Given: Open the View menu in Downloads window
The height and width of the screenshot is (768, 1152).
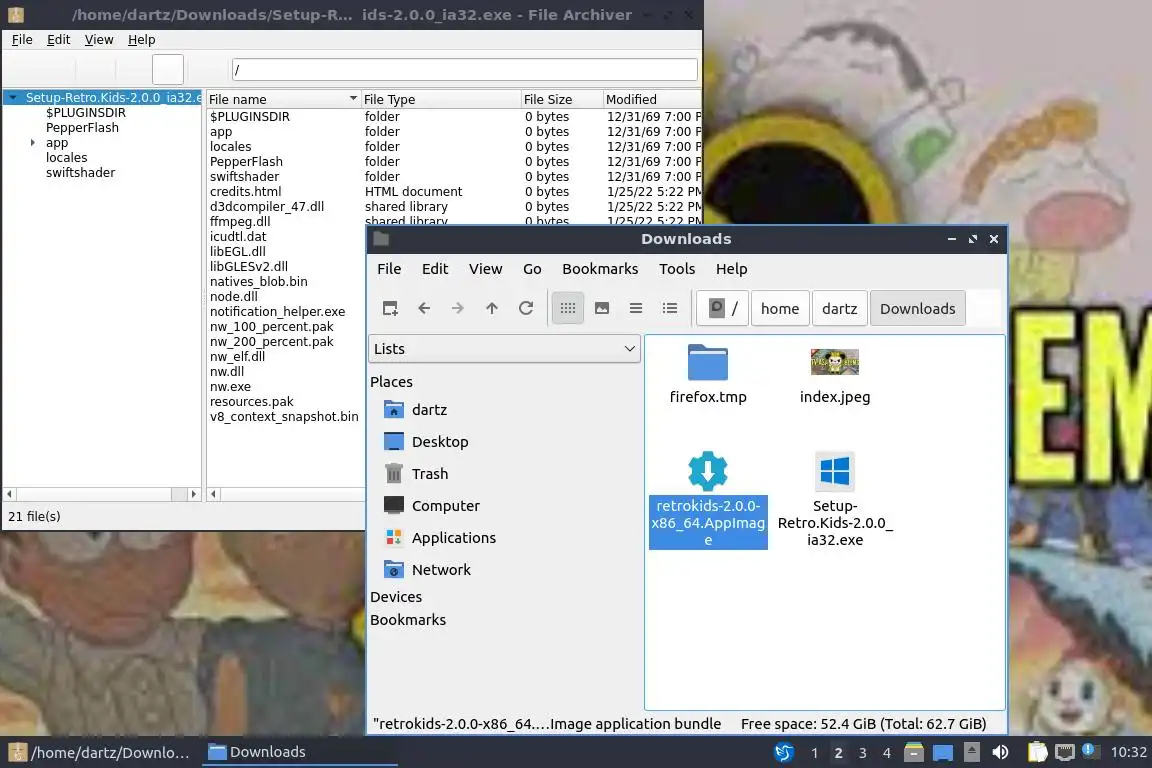Looking at the screenshot, I should 486,269.
